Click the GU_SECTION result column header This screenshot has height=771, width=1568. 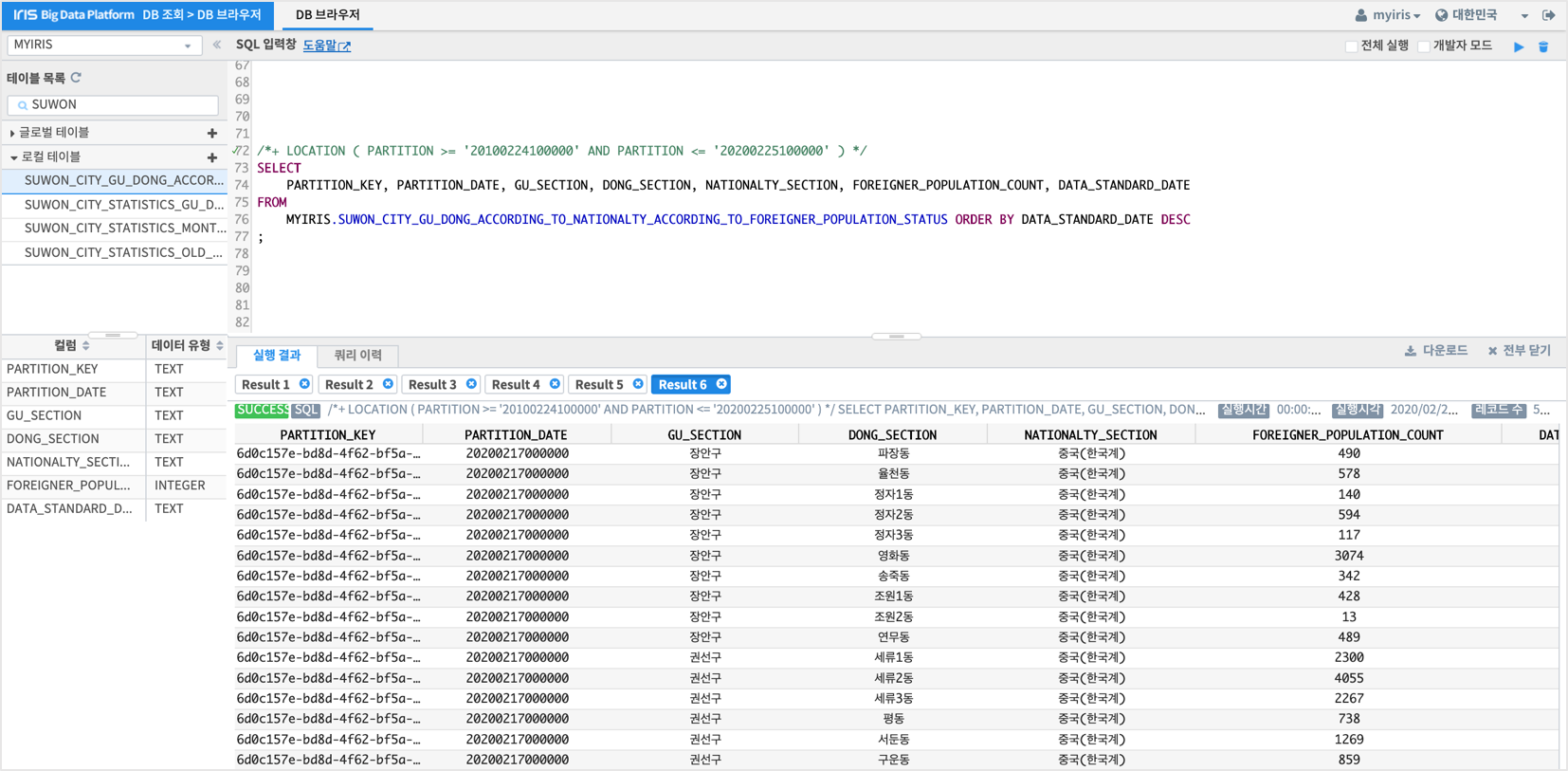point(704,435)
